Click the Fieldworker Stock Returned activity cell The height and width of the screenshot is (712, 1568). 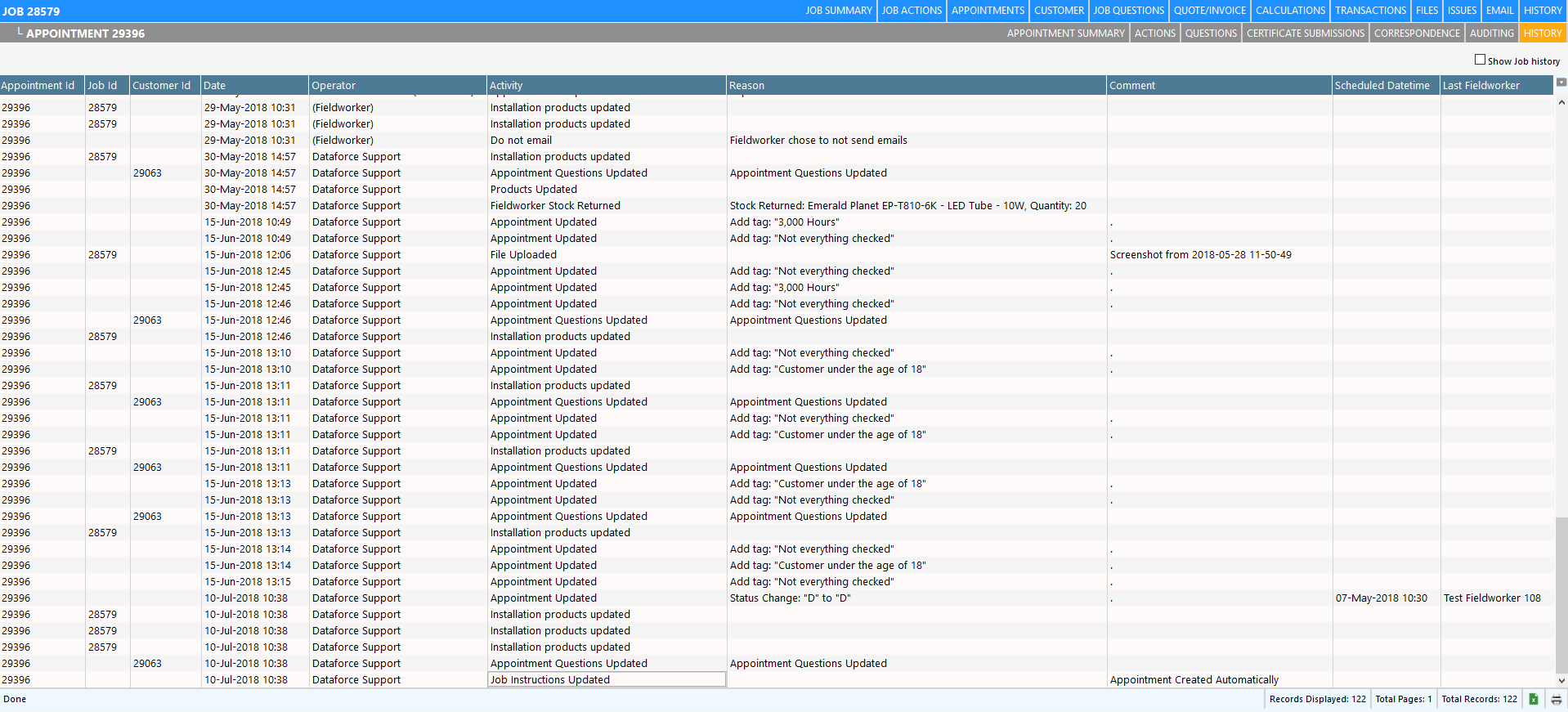pyautogui.click(x=555, y=206)
